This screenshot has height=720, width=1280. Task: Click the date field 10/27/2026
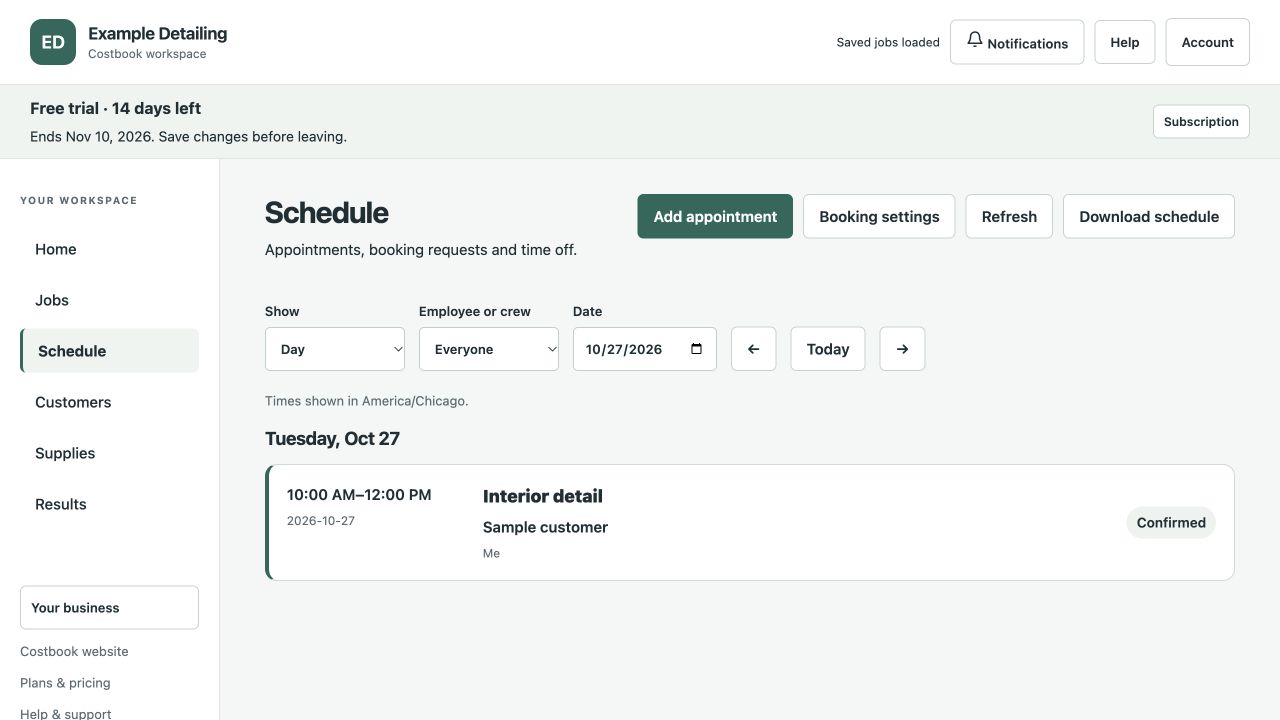645,349
